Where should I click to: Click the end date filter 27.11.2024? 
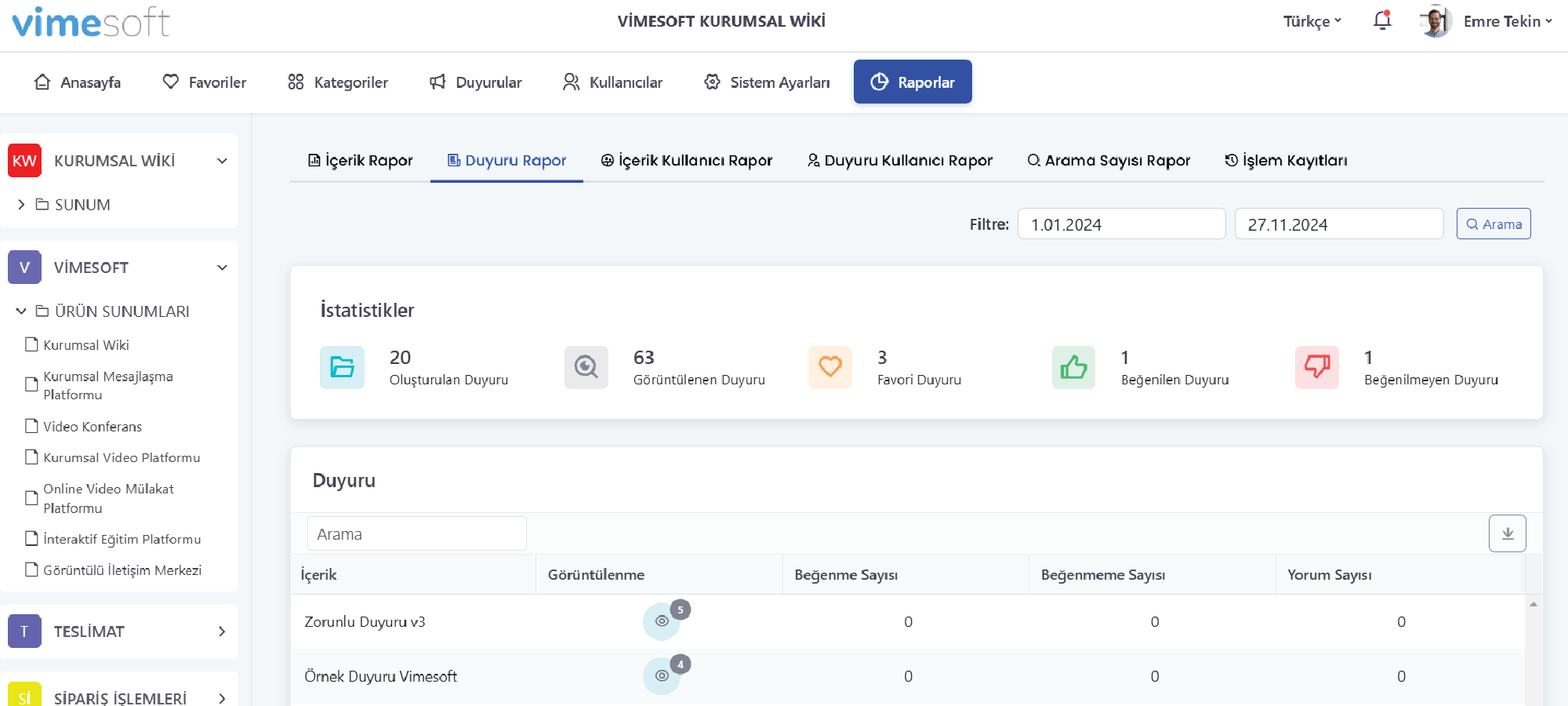click(x=1338, y=224)
